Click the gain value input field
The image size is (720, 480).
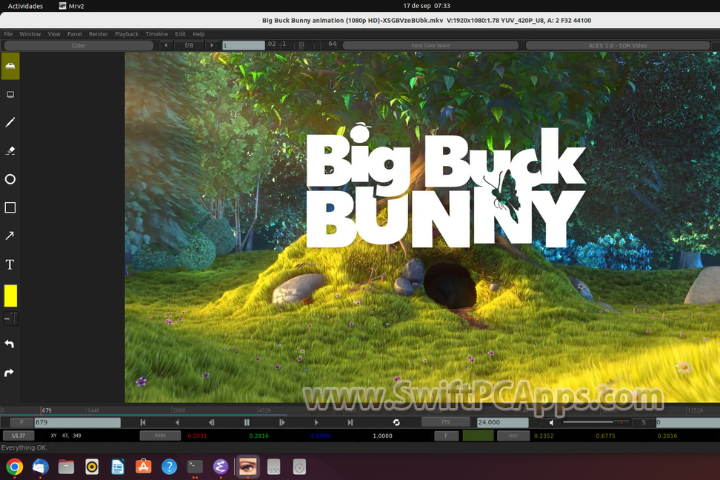(243, 45)
